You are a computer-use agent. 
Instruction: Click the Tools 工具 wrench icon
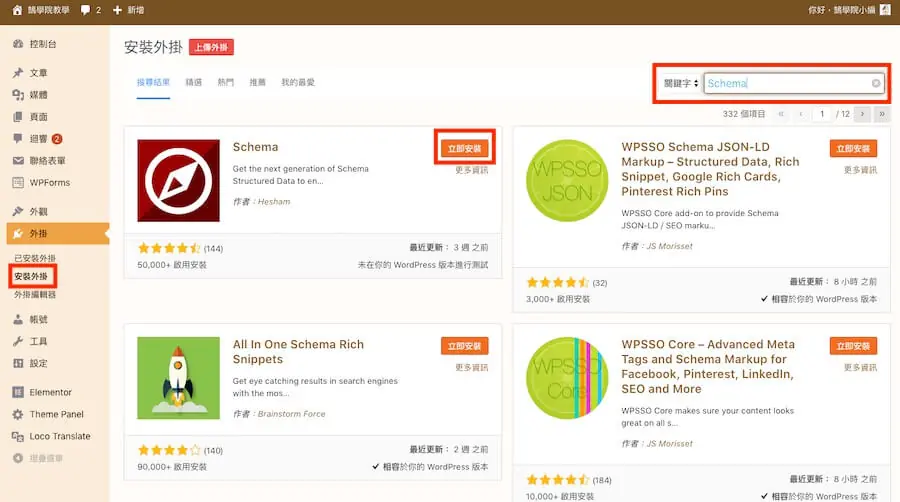18,341
